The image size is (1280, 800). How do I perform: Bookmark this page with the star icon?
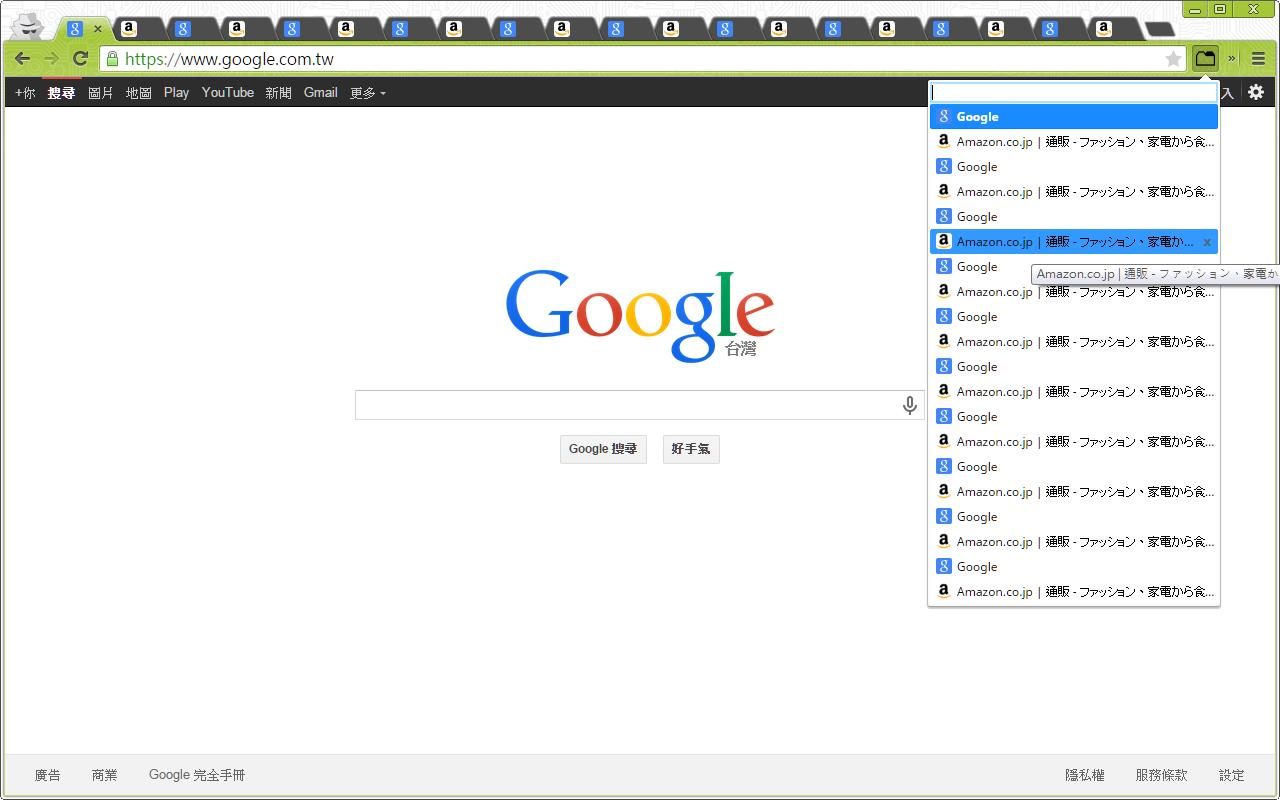[1173, 59]
